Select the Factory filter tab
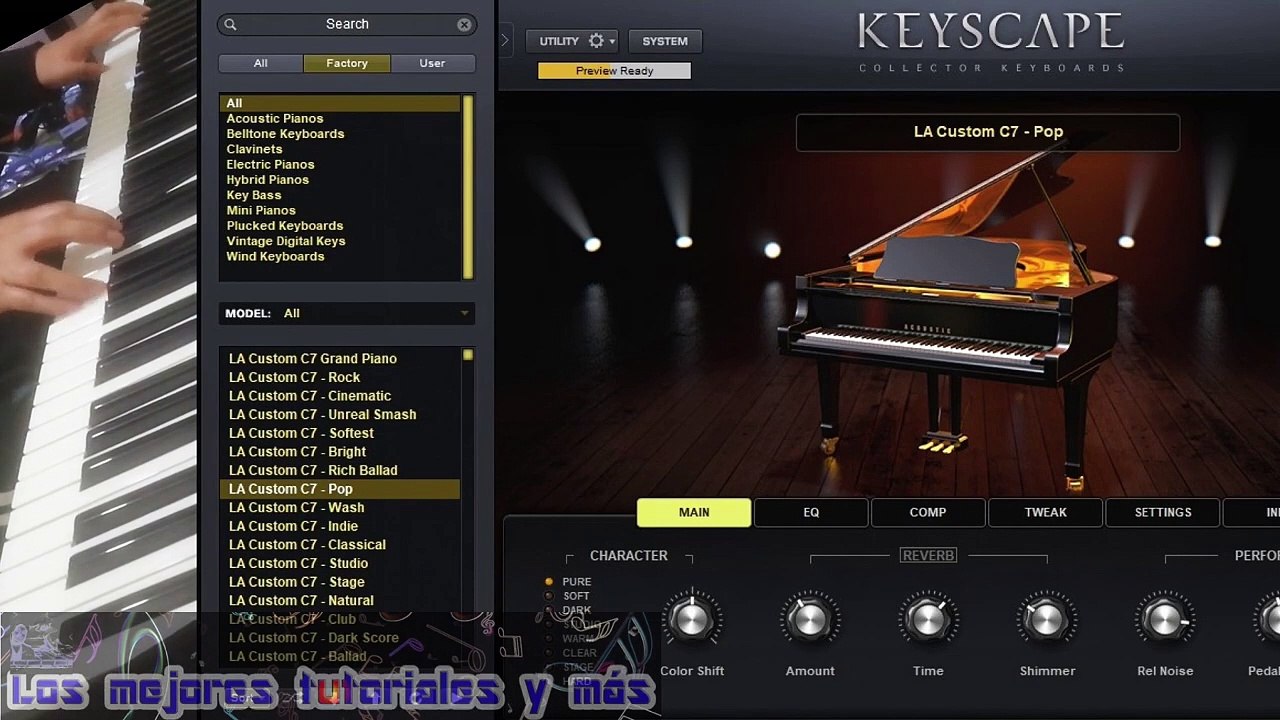This screenshot has width=1280, height=720. [x=347, y=63]
